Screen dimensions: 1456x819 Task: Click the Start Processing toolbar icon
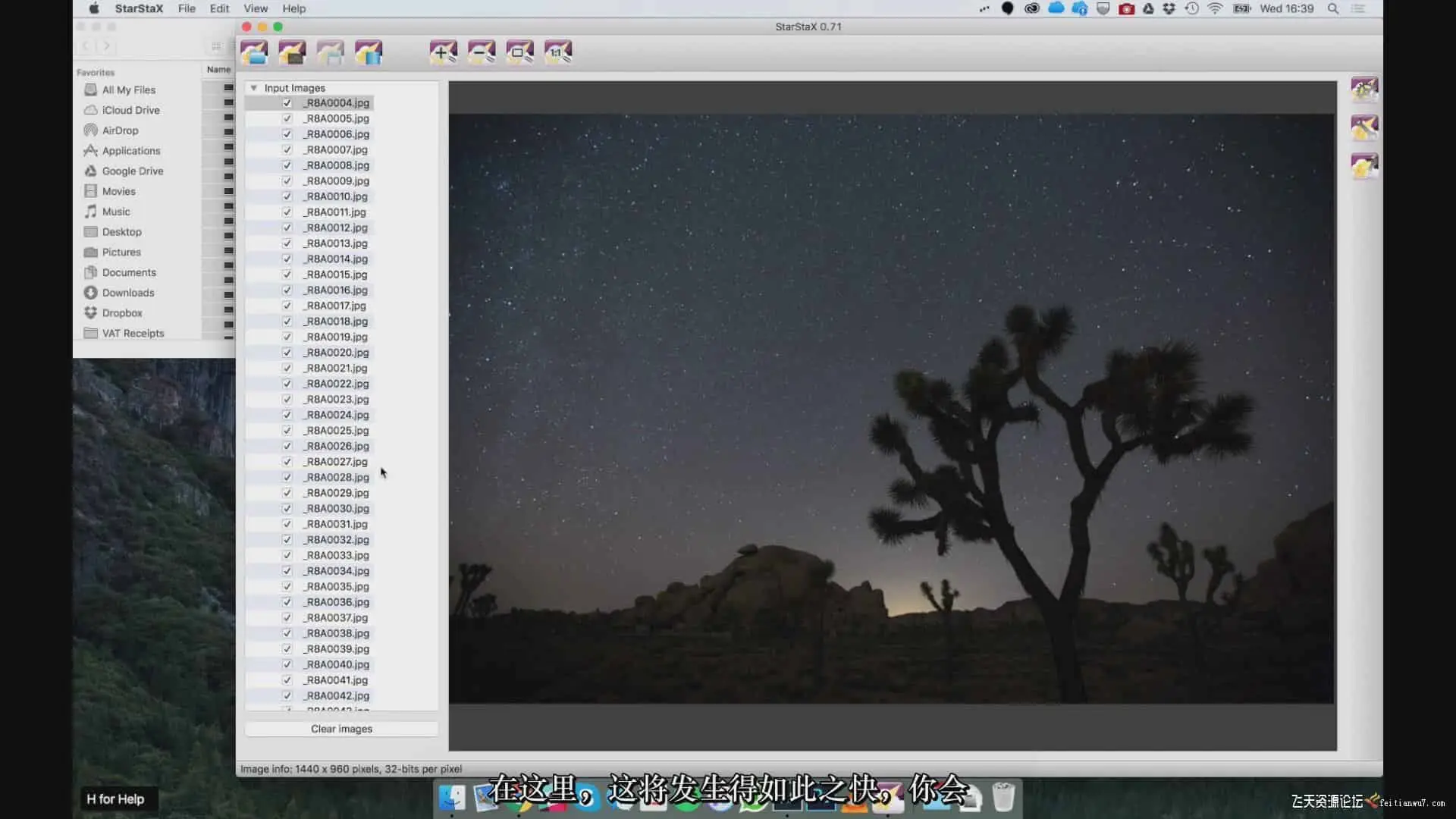(x=369, y=52)
